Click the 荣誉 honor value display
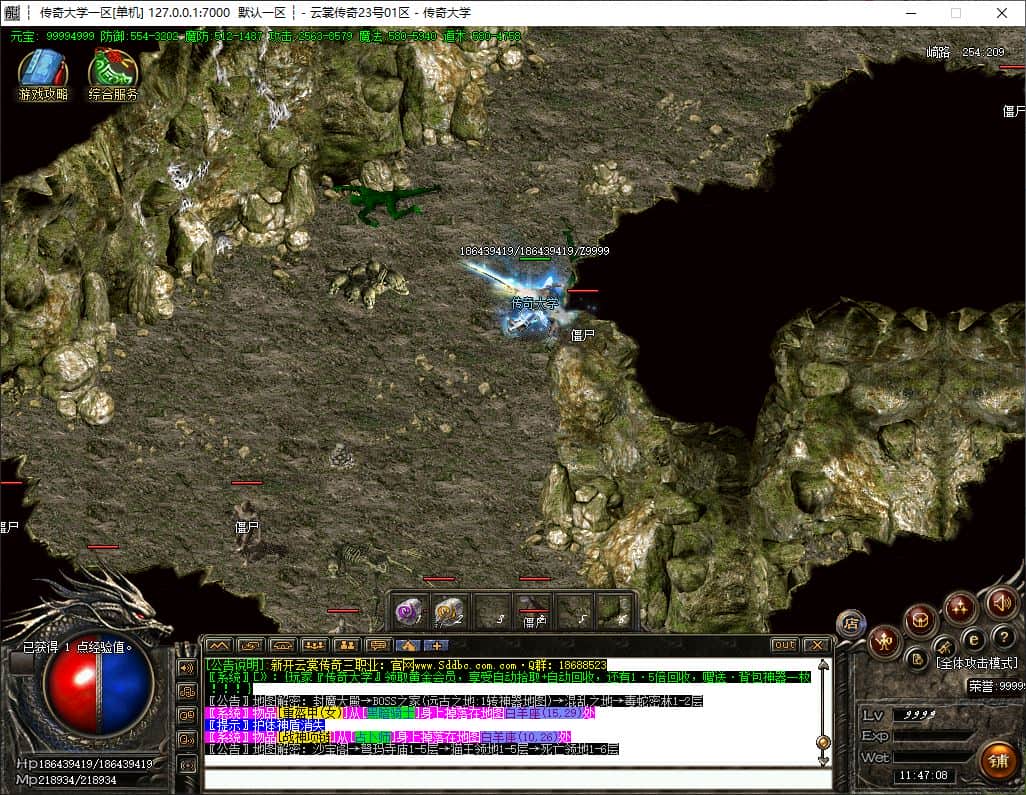 coord(997,686)
